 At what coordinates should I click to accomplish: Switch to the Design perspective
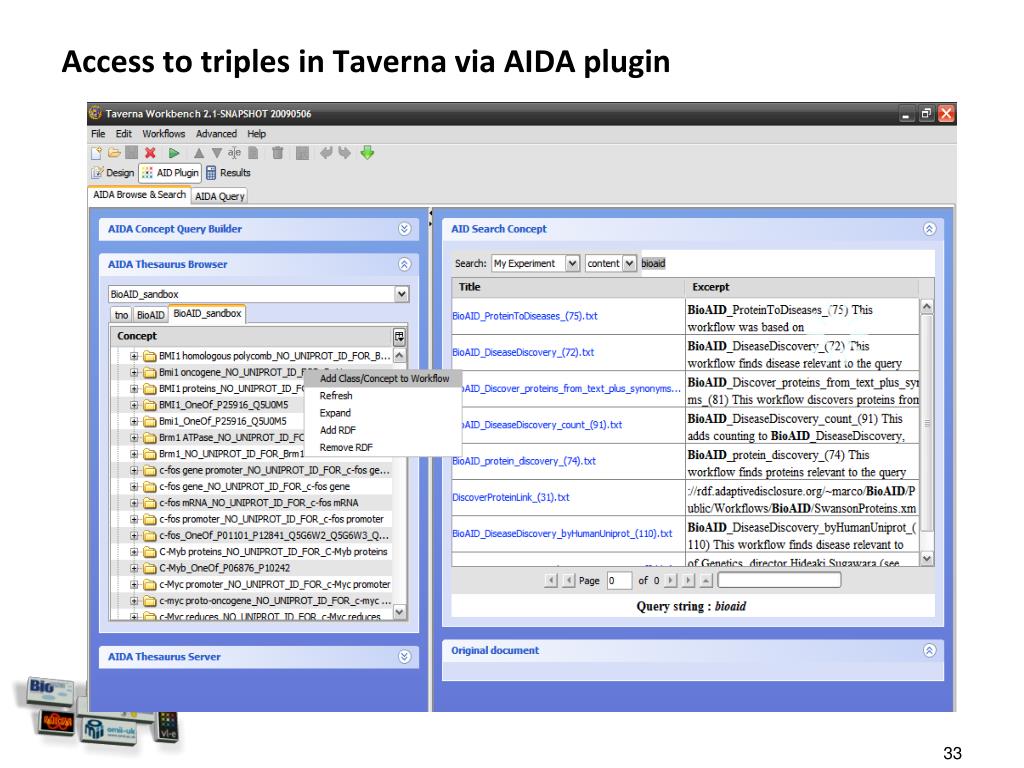pos(114,173)
